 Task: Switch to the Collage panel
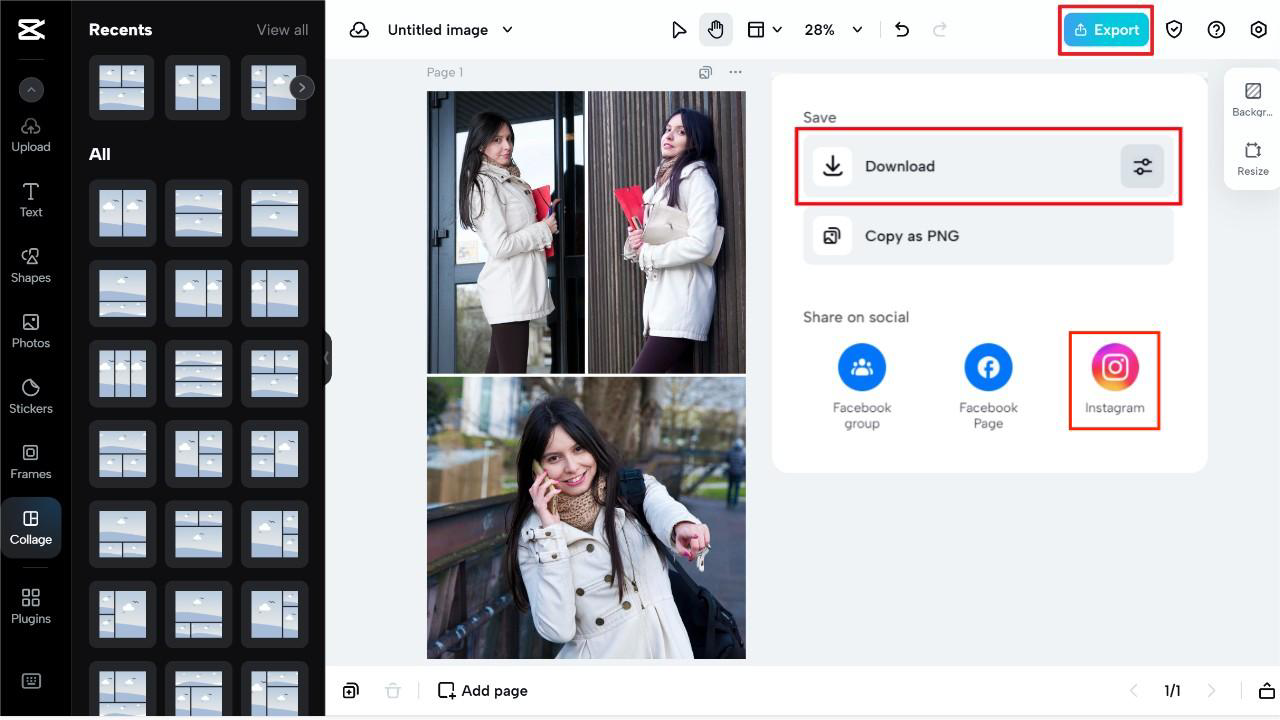(x=30, y=527)
